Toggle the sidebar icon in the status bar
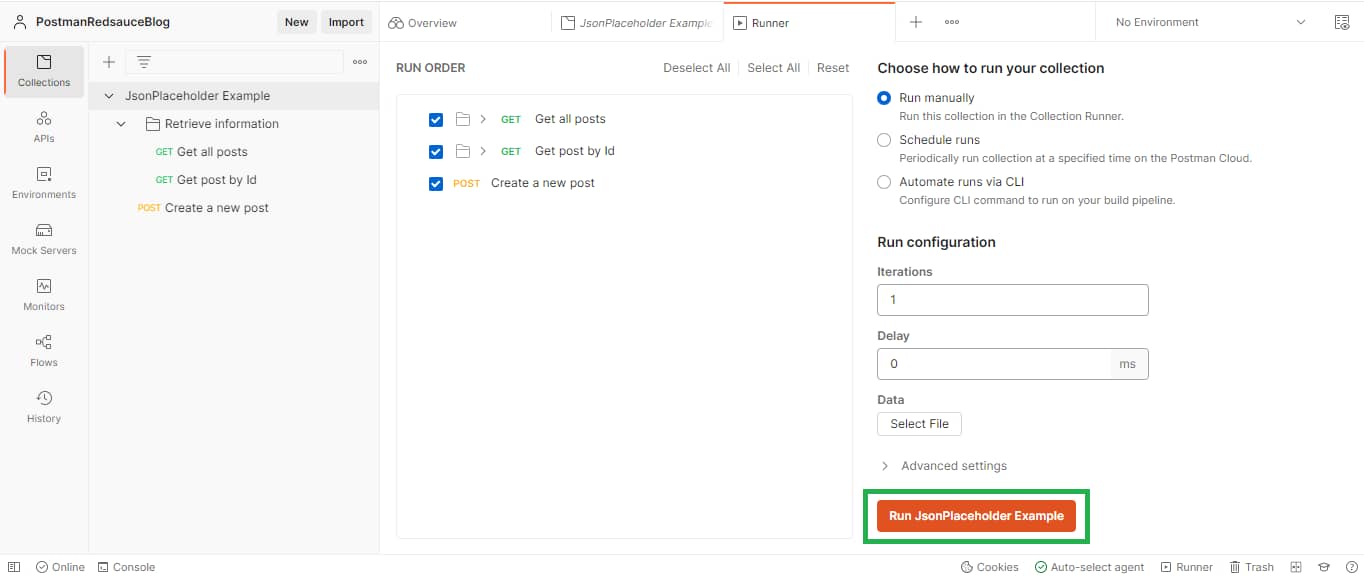This screenshot has height=579, width=1364. (x=14, y=567)
